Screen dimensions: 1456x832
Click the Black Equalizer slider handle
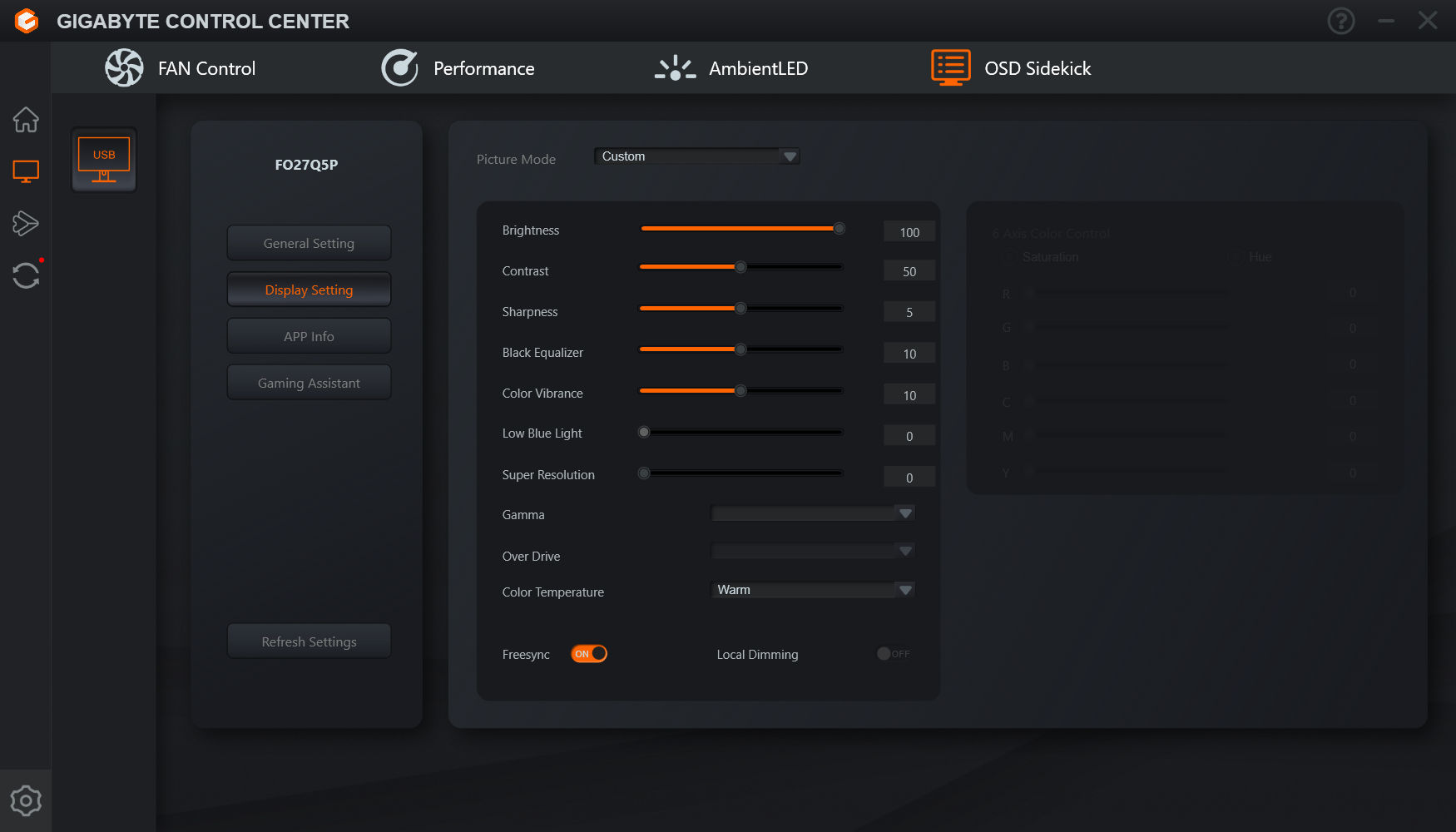pyautogui.click(x=740, y=349)
